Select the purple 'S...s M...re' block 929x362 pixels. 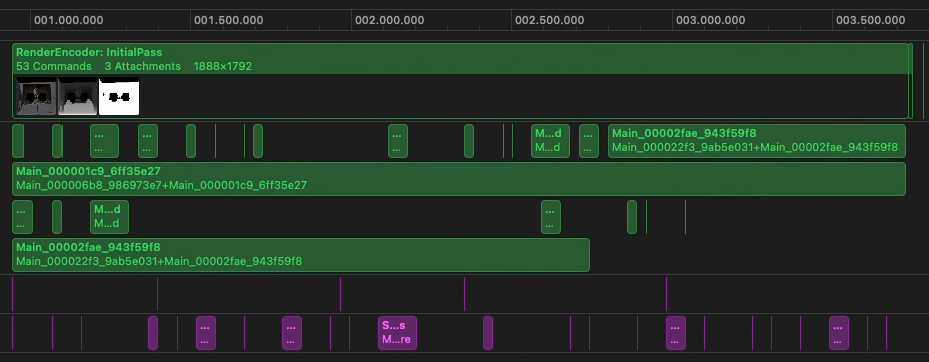398,333
